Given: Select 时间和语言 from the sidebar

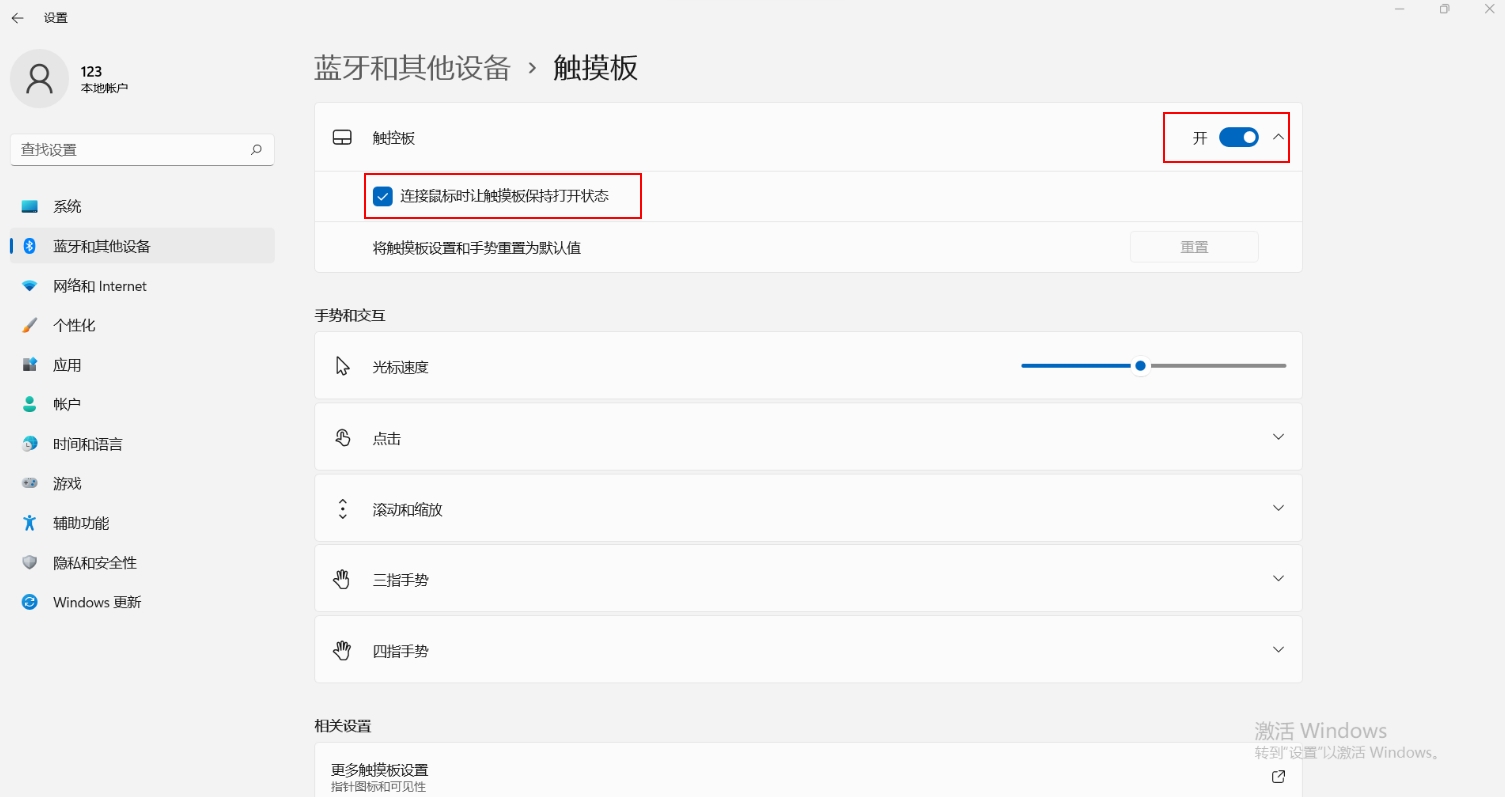Looking at the screenshot, I should click(x=88, y=444).
